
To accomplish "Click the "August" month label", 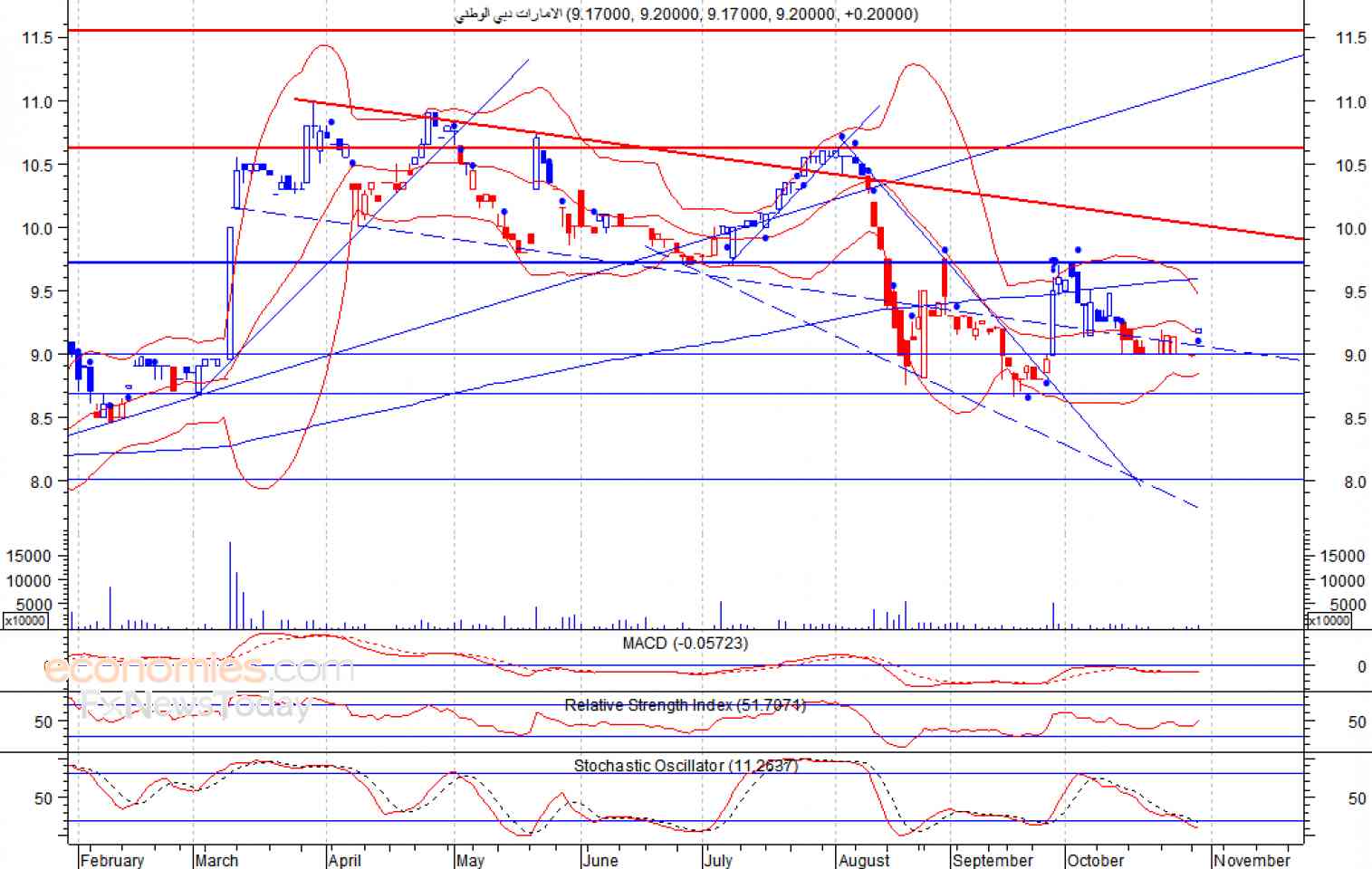I will point(864,860).
